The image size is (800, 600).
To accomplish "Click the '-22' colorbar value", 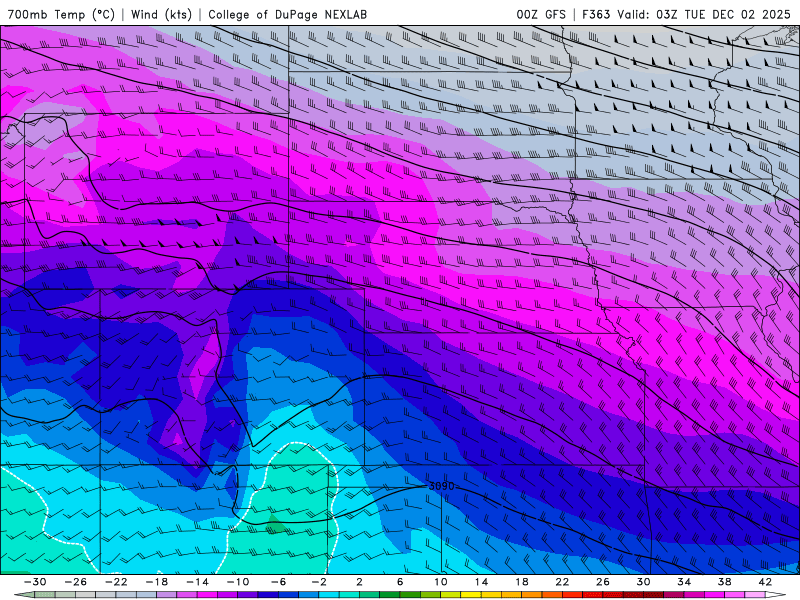I will [x=116, y=582].
